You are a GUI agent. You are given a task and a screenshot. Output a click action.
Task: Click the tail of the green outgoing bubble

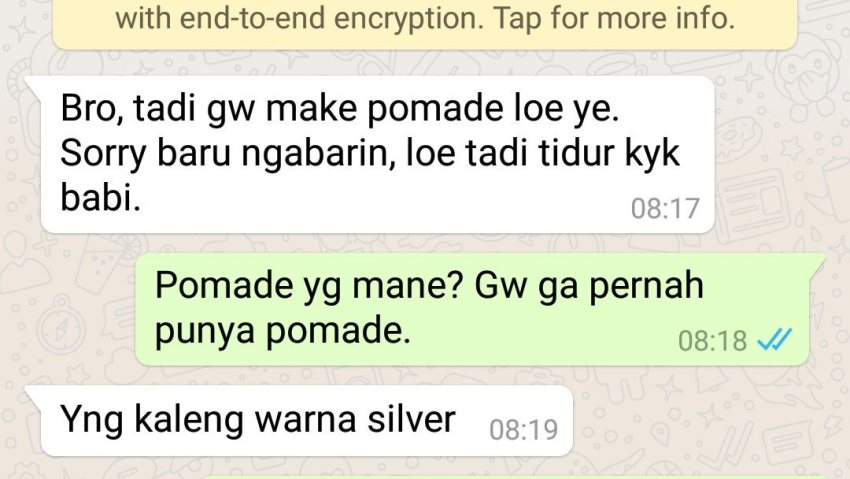(x=817, y=262)
